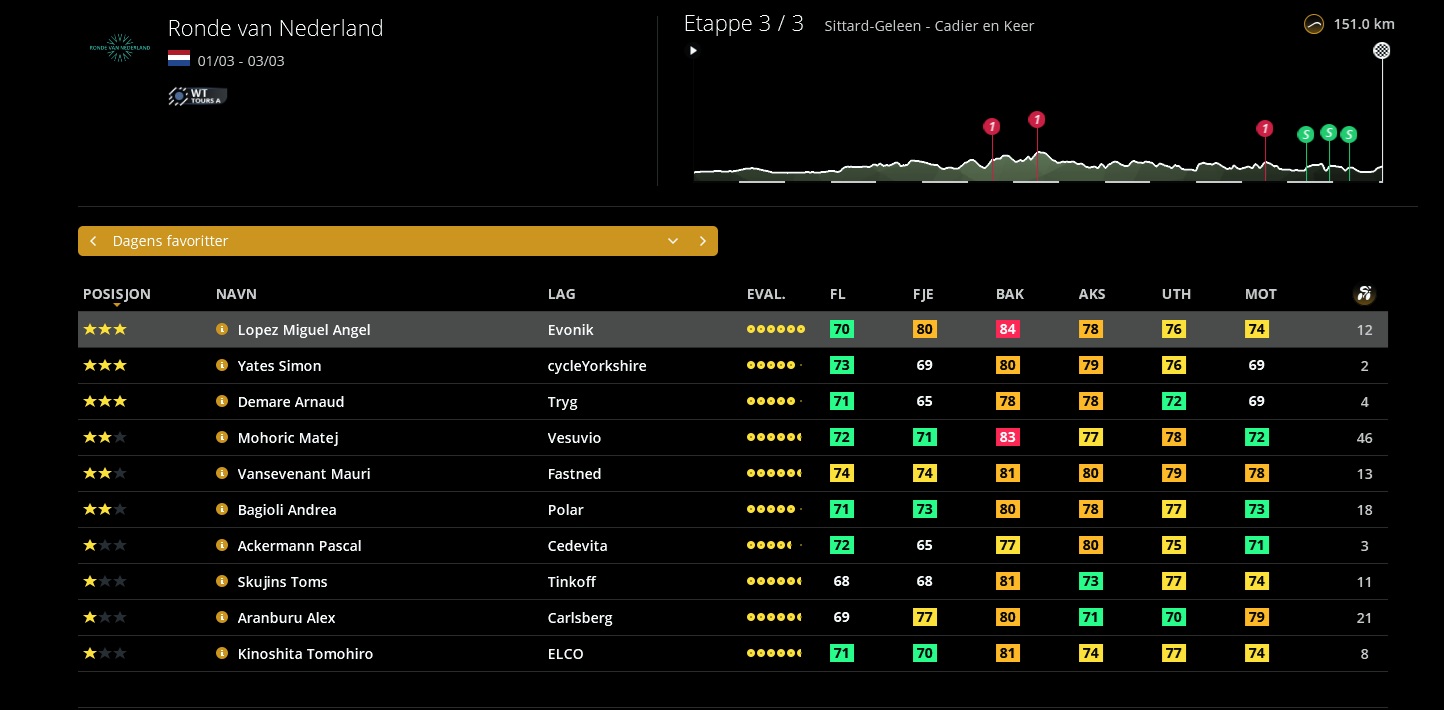Sort table by BAK column header
Screen dimensions: 1444x710
click(x=1009, y=294)
